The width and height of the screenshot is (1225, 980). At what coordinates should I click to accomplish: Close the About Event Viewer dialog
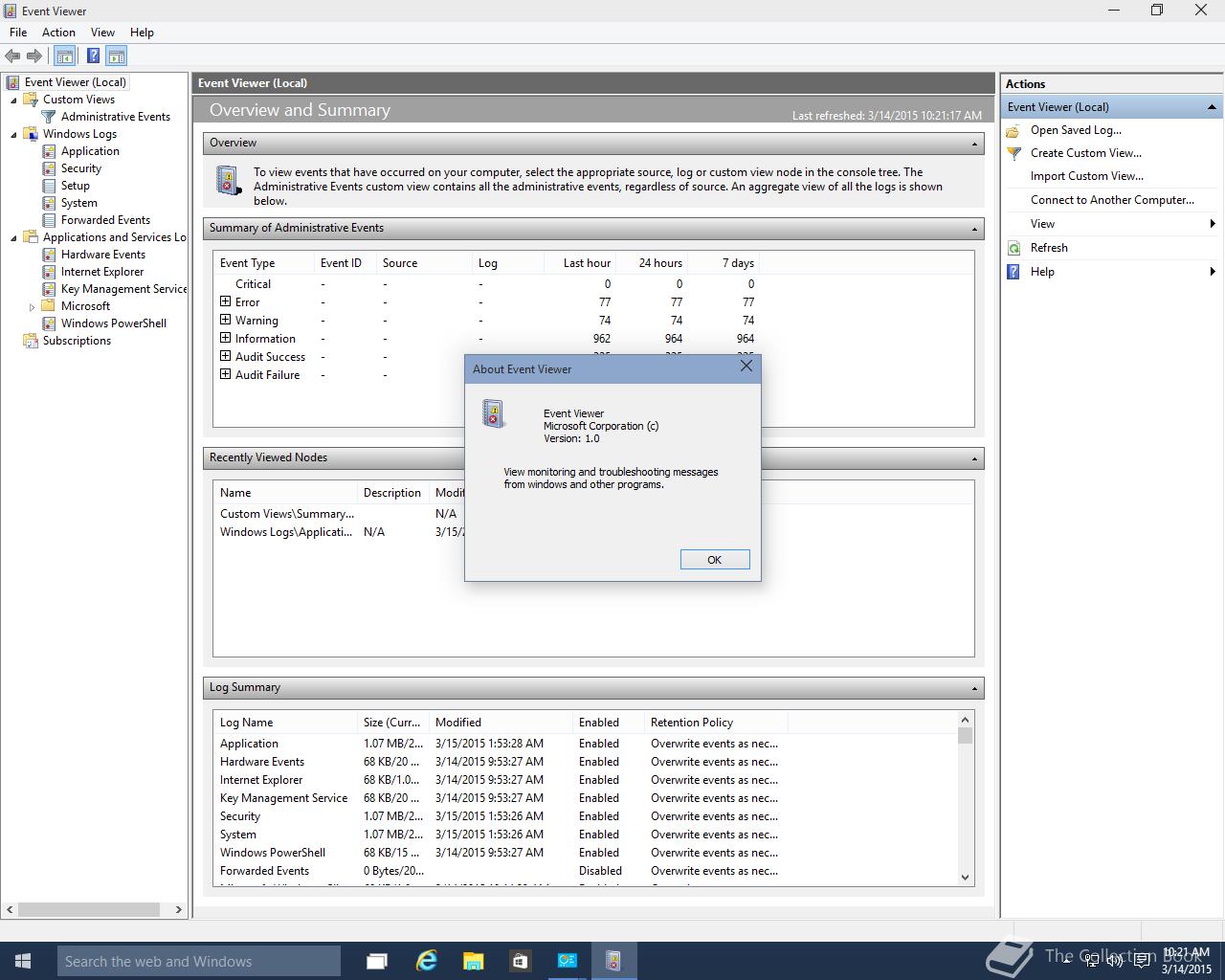746,366
